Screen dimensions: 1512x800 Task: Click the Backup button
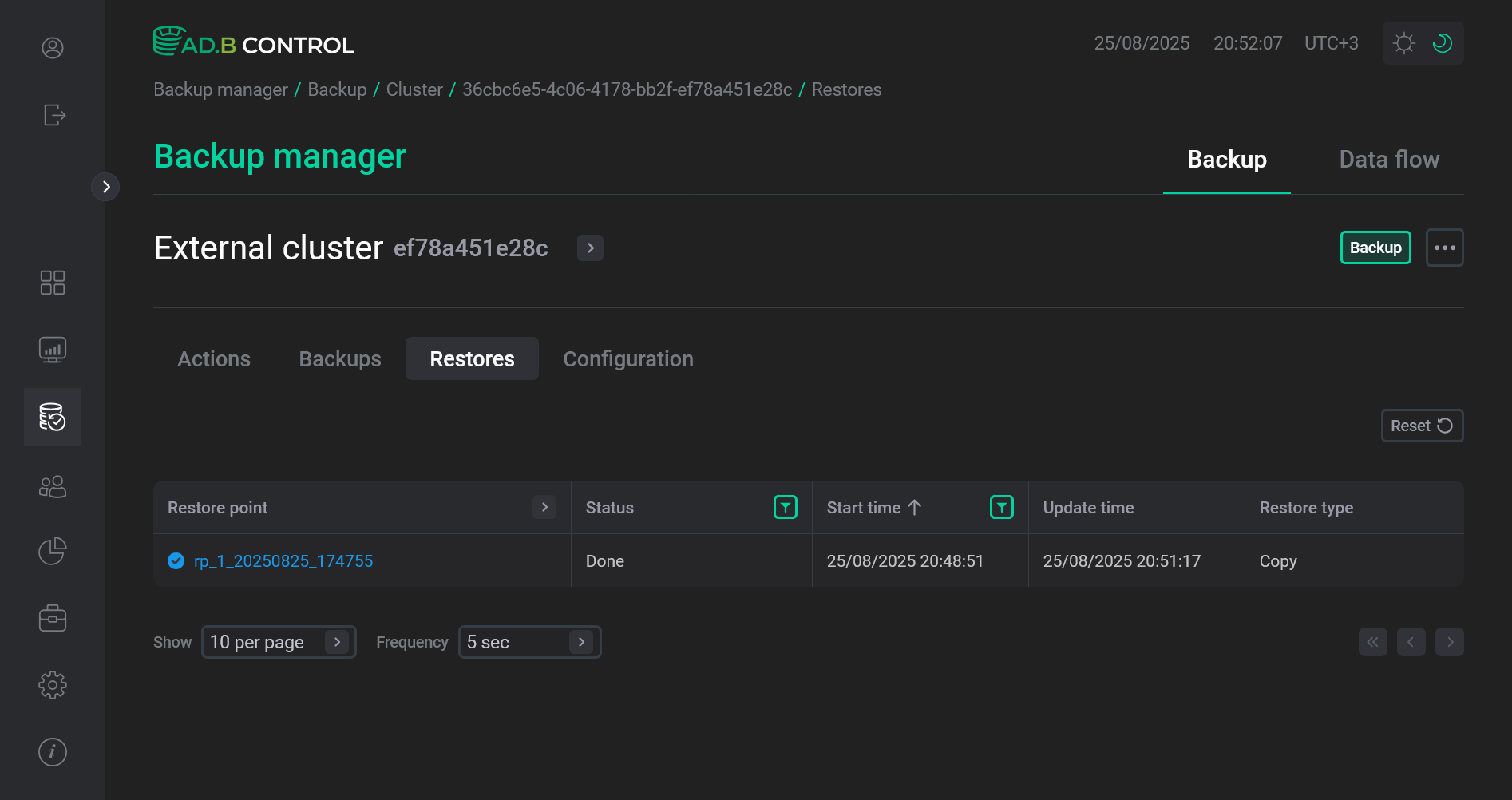(x=1375, y=248)
